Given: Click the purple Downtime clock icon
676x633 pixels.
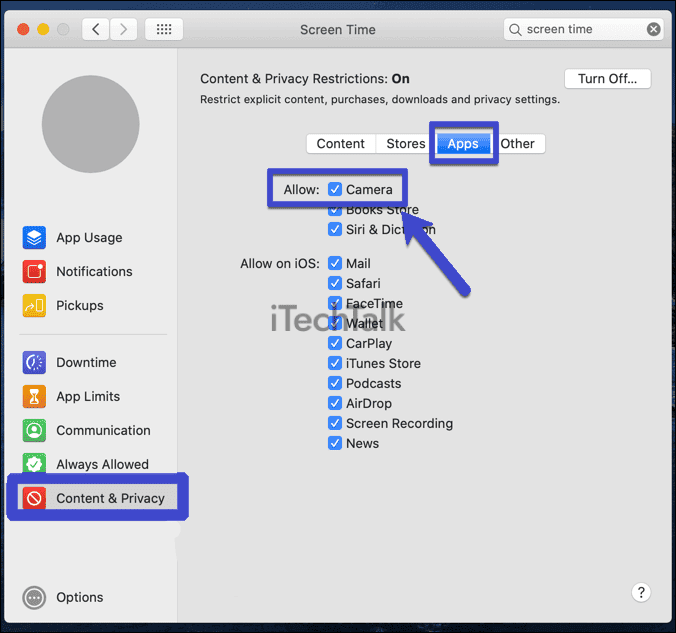Looking at the screenshot, I should pyautogui.click(x=34, y=363).
